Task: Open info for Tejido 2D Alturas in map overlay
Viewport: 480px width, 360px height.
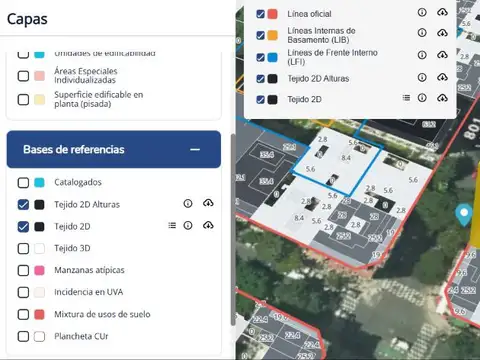Action: pos(422,77)
